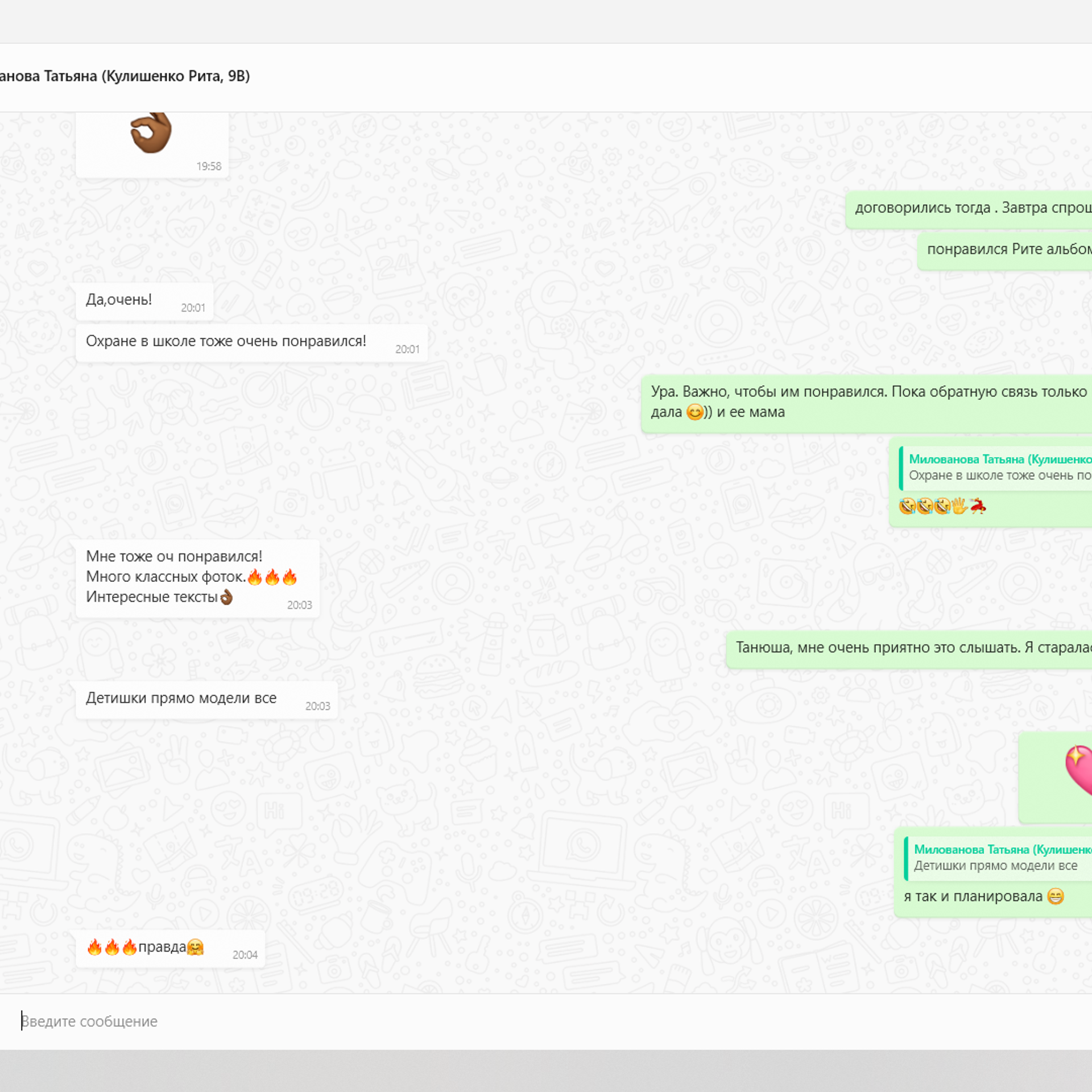Click the OK hand emoji sticker message
This screenshot has height=1092, width=1092.
click(151, 134)
